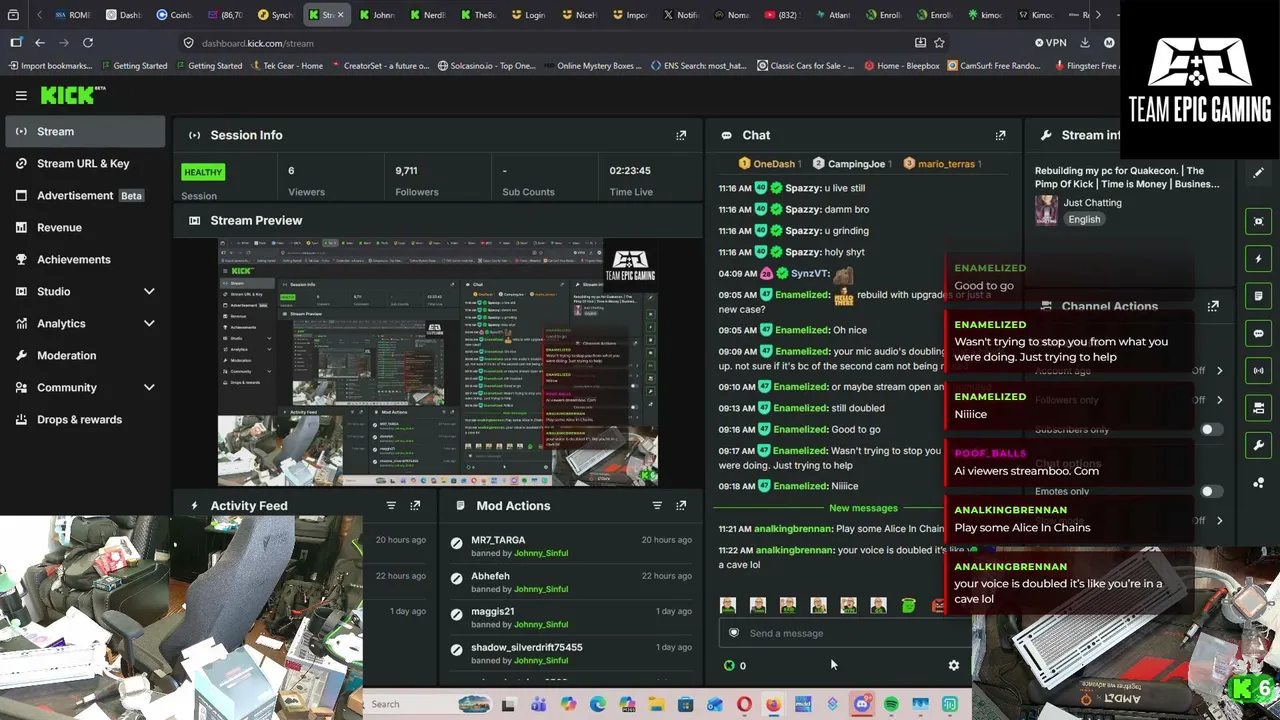Open the Followers only setting chevron
The image size is (1280, 720).
tap(1219, 400)
